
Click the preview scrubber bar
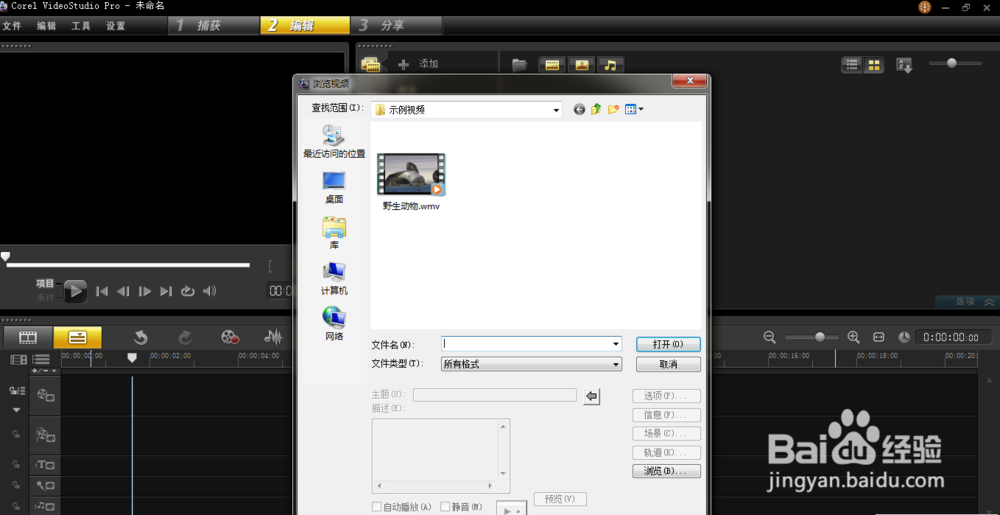click(128, 265)
